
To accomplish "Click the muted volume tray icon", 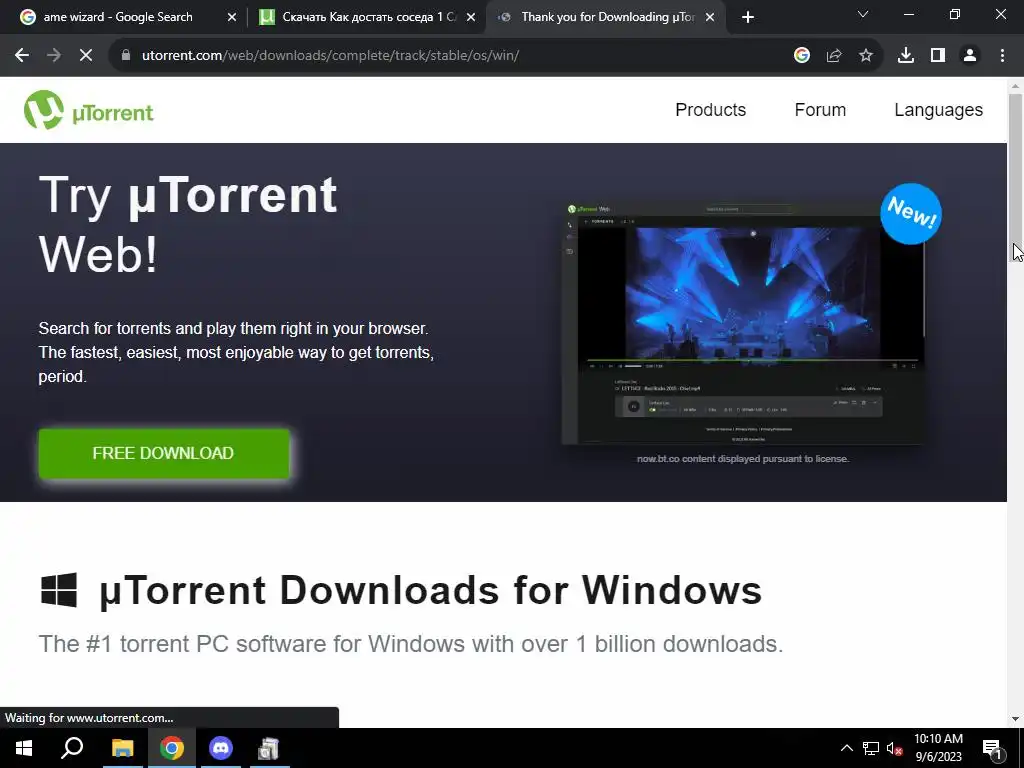I will tap(895, 748).
